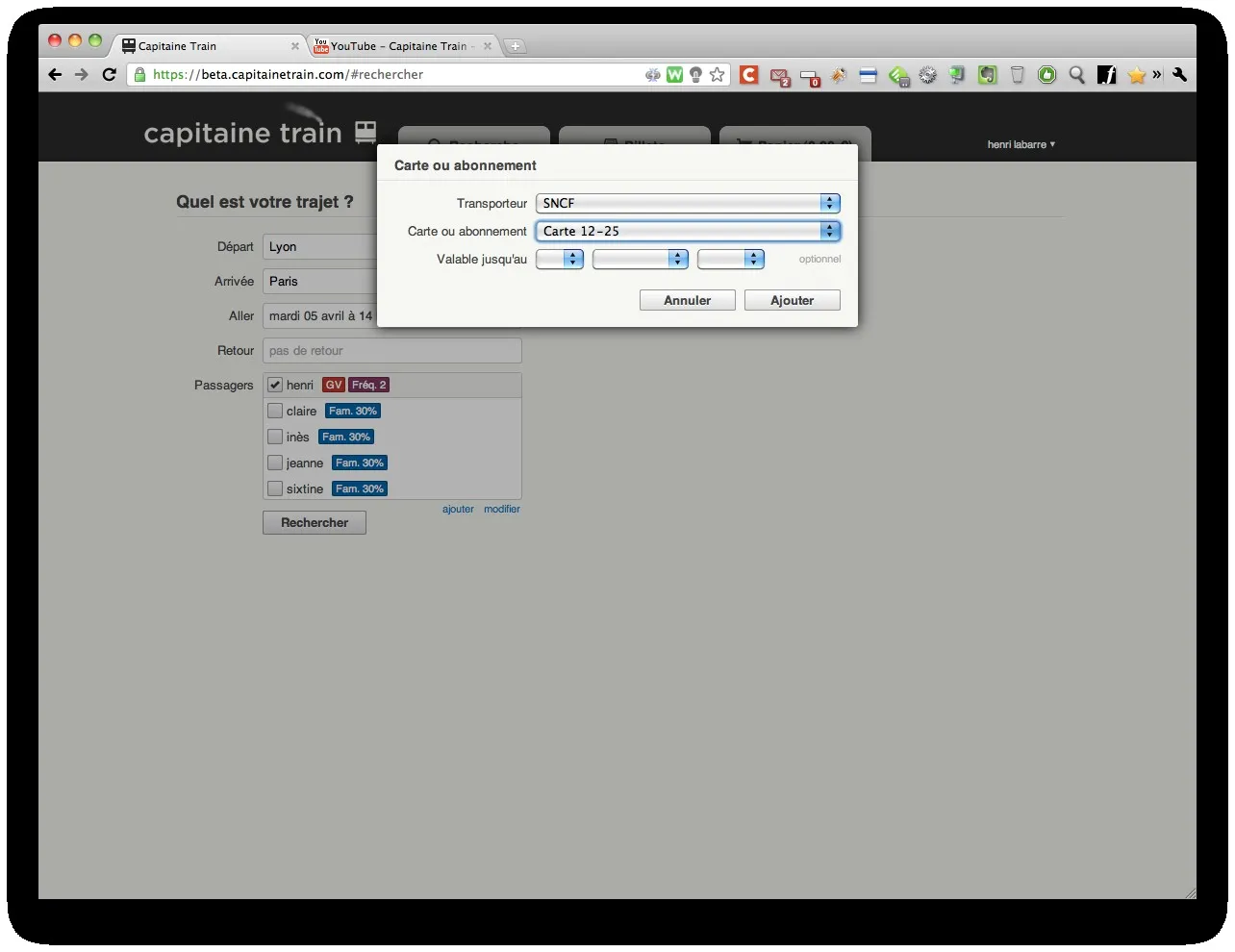Check the claire passenger checkbox
The height and width of the screenshot is (952, 1235).
coord(275,411)
